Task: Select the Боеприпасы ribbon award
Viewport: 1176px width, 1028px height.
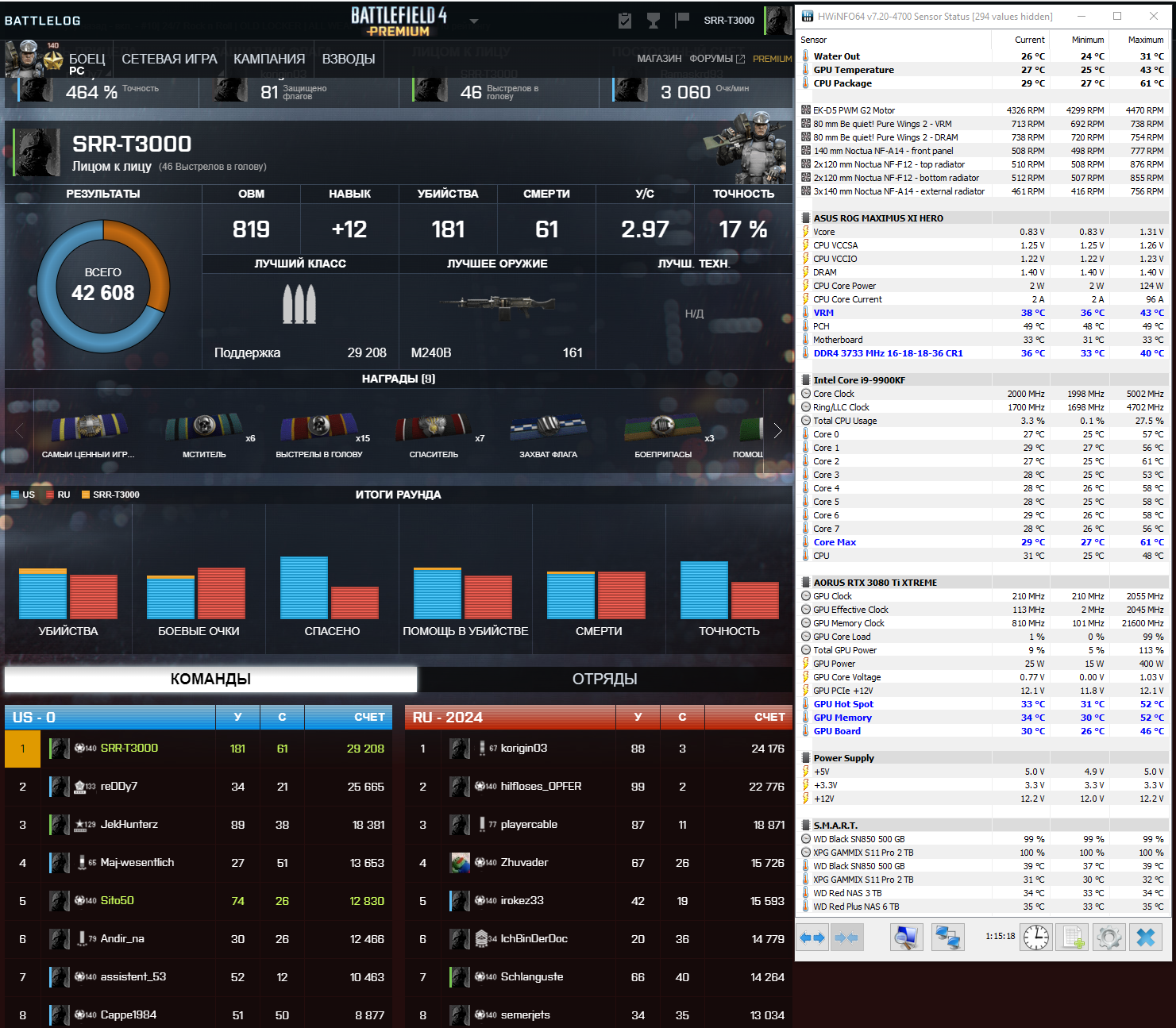Action: pos(663,427)
